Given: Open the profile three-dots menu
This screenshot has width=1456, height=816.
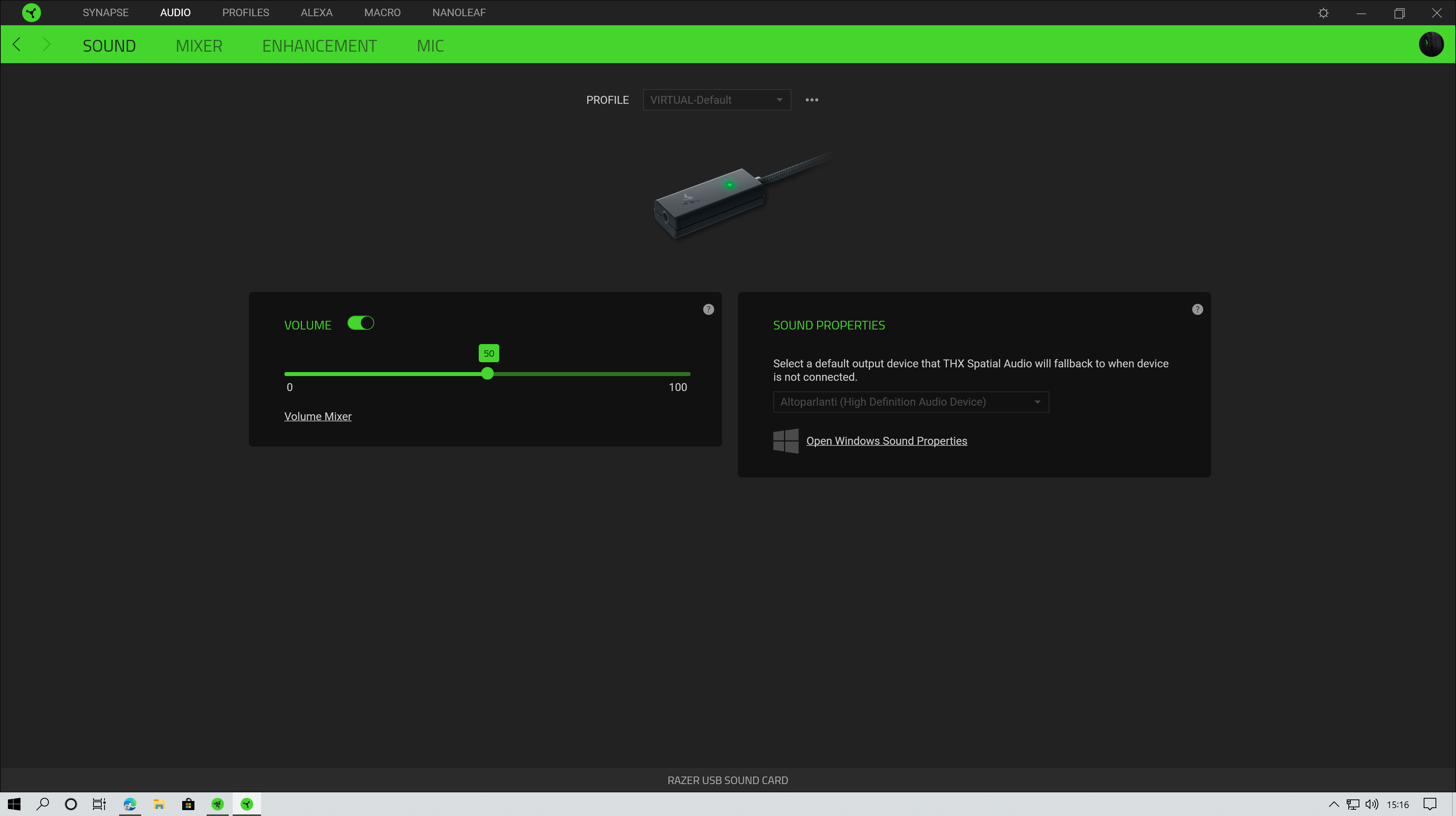Looking at the screenshot, I should 812,99.
